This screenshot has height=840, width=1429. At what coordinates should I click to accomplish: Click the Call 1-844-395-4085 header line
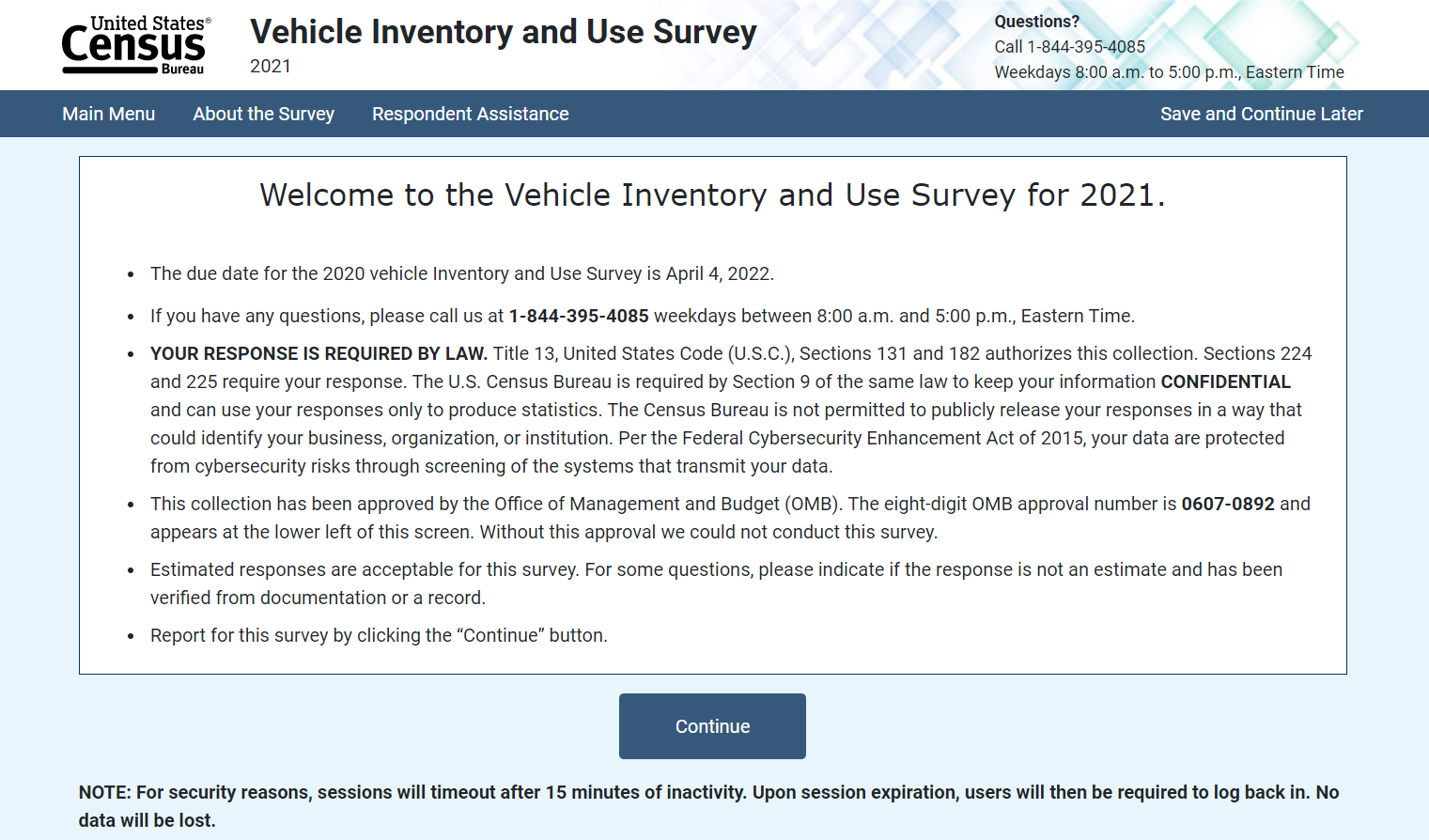click(1070, 47)
